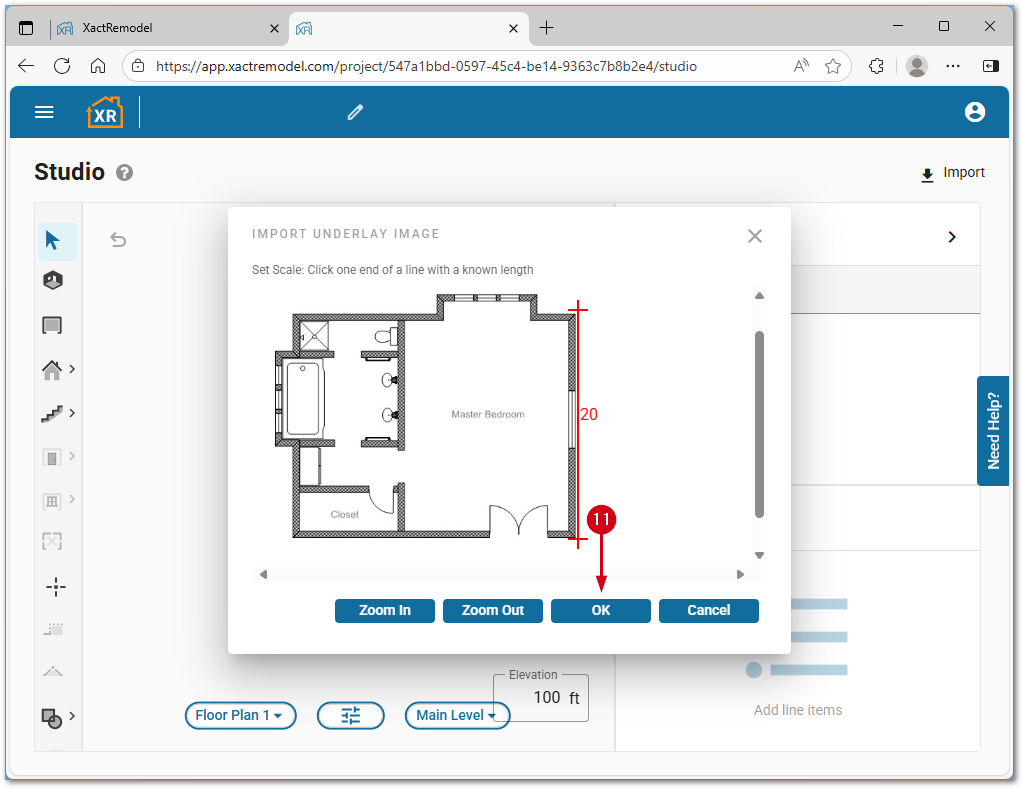
Task: Click the 3D view cube icon
Action: click(x=53, y=281)
